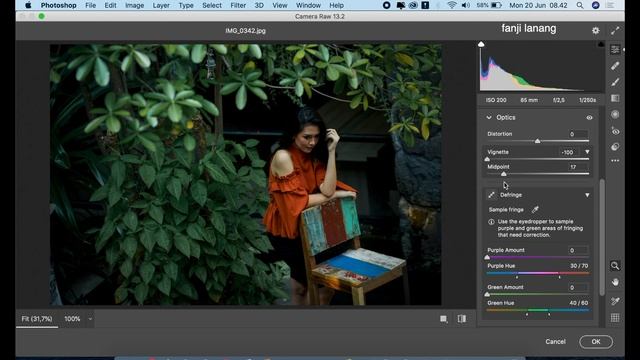Click the Cancel button

click(555, 342)
